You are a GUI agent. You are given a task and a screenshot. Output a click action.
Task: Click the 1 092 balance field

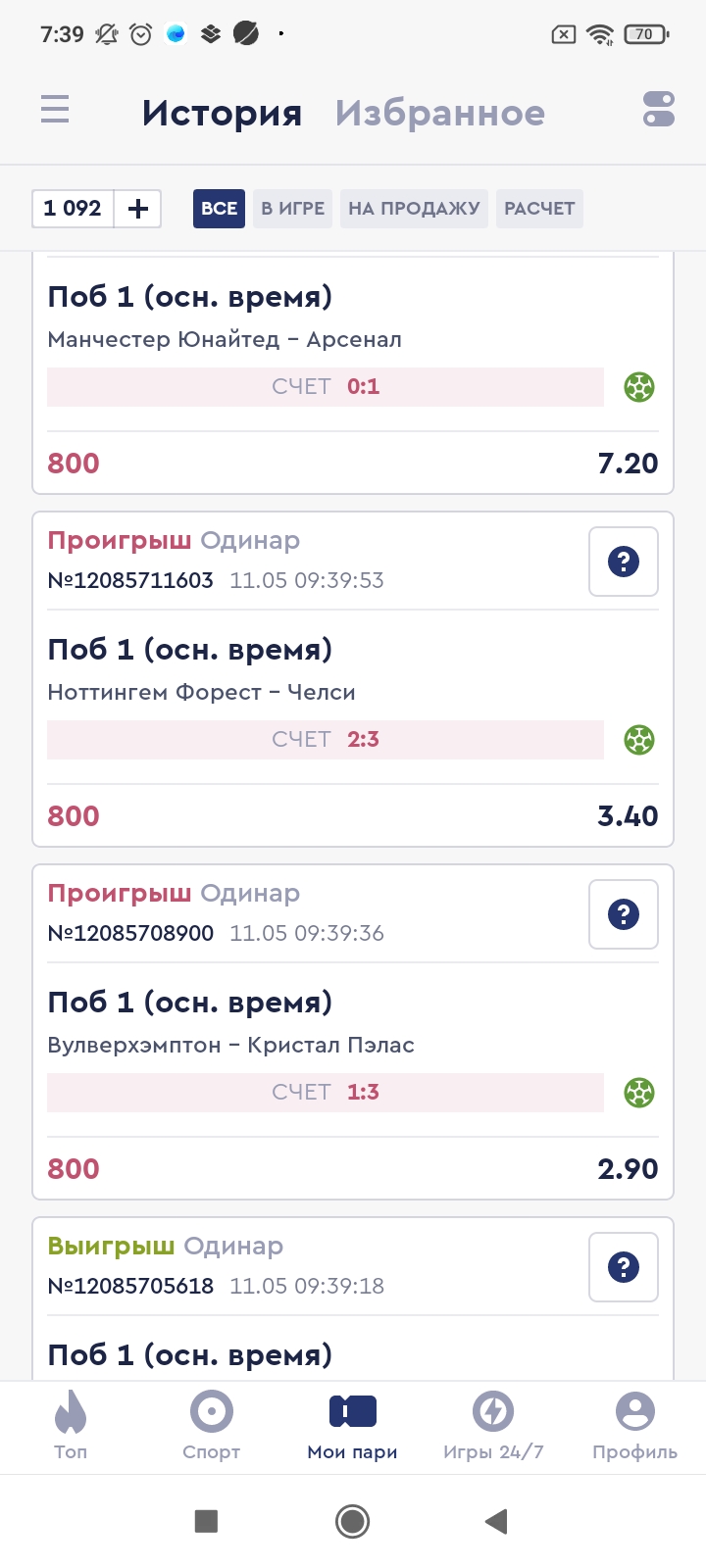coord(74,209)
